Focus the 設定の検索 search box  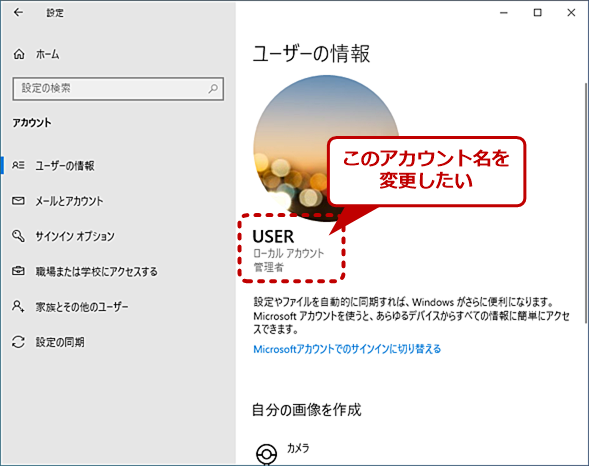point(118,89)
